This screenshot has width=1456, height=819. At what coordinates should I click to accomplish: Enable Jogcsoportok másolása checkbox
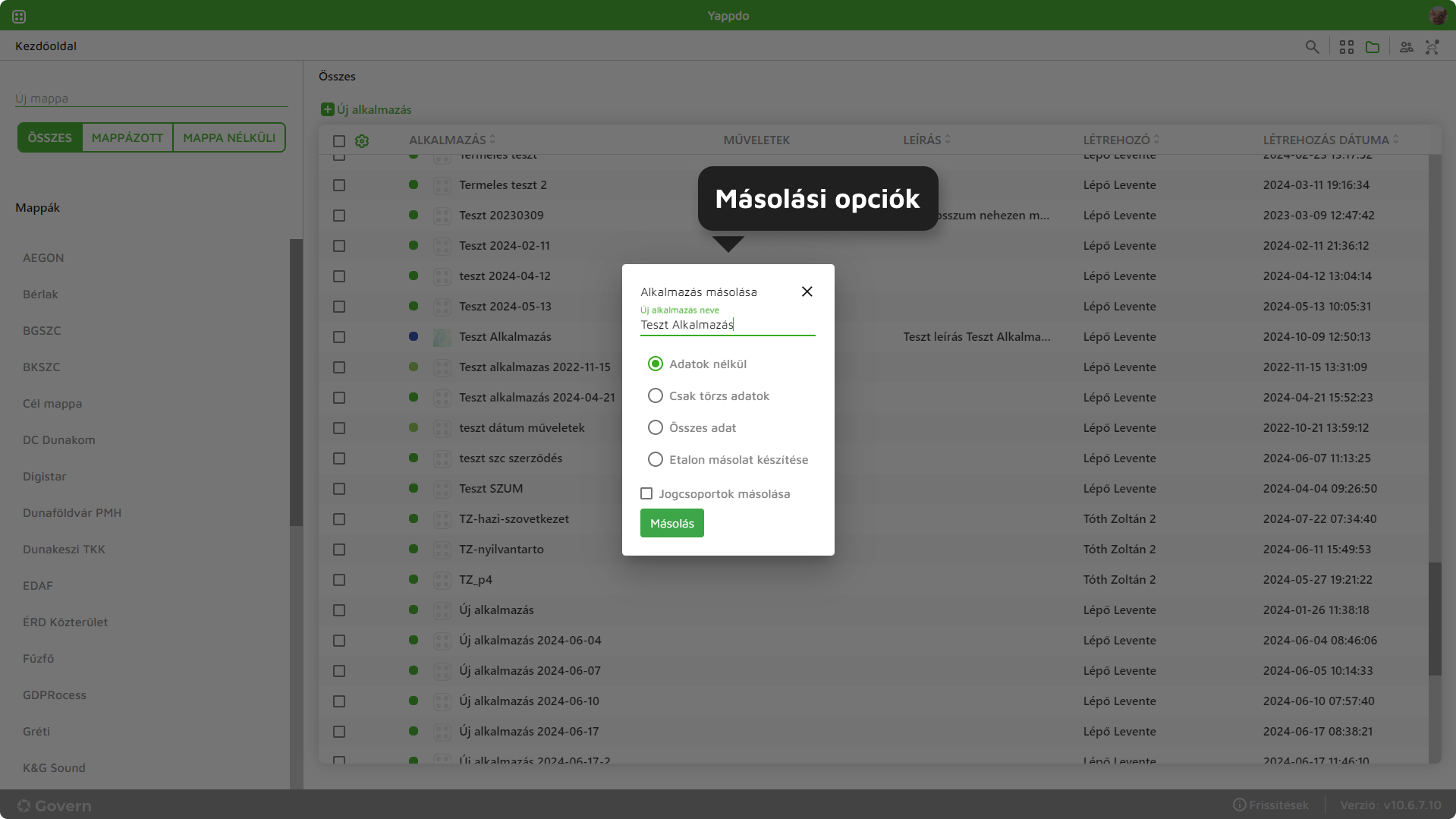(x=646, y=493)
